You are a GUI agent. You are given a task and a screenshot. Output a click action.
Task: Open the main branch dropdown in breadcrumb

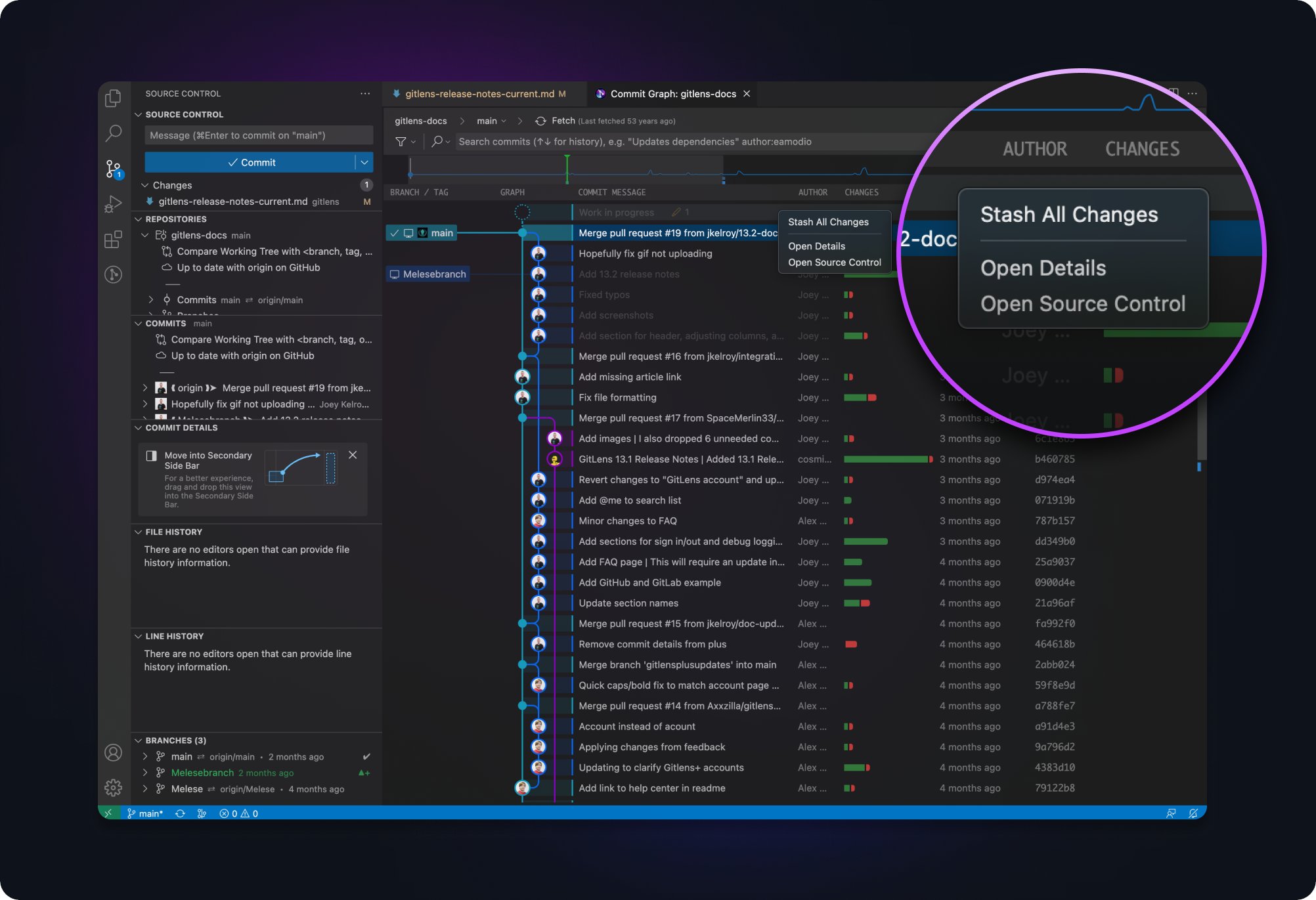click(x=492, y=121)
